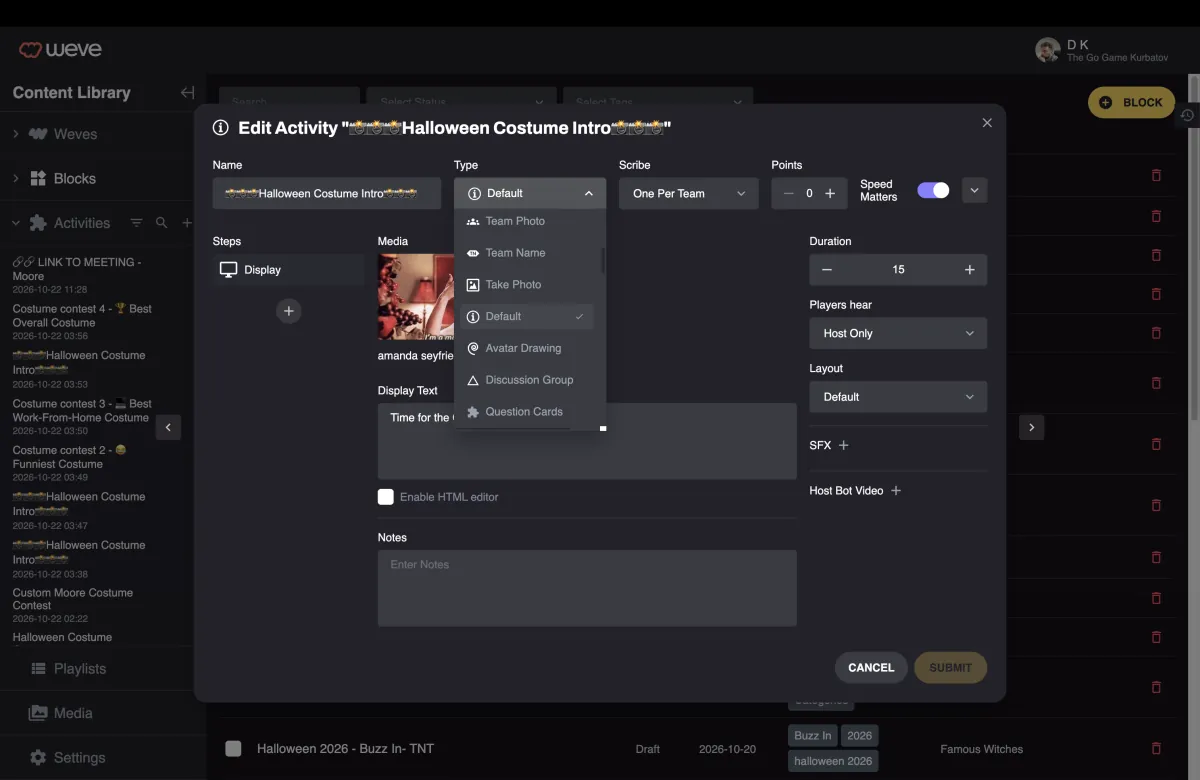The image size is (1200, 780).
Task: Expand the Blocks tree section
Action: coord(16,179)
